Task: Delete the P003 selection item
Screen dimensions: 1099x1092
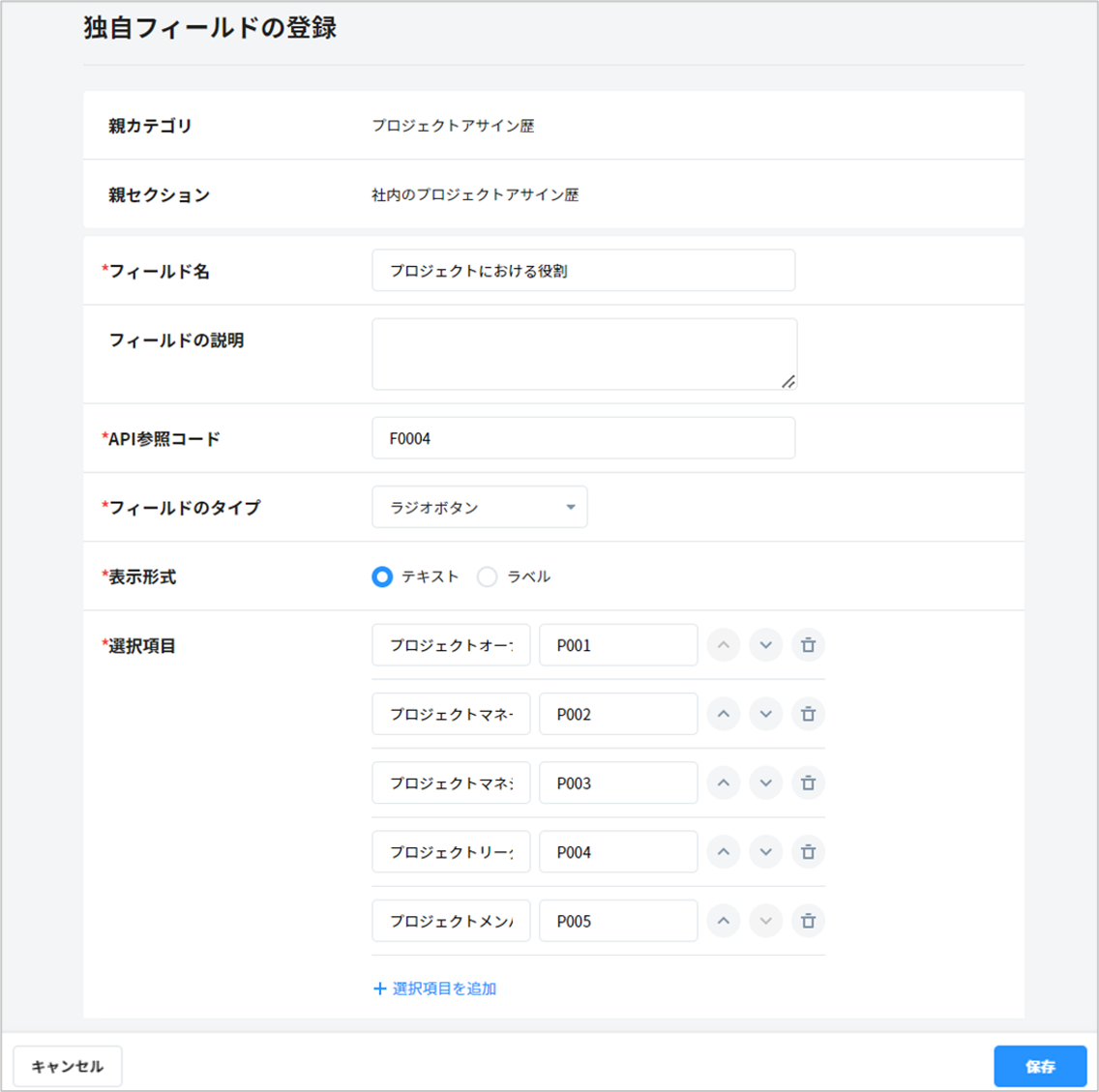Action: tap(808, 783)
